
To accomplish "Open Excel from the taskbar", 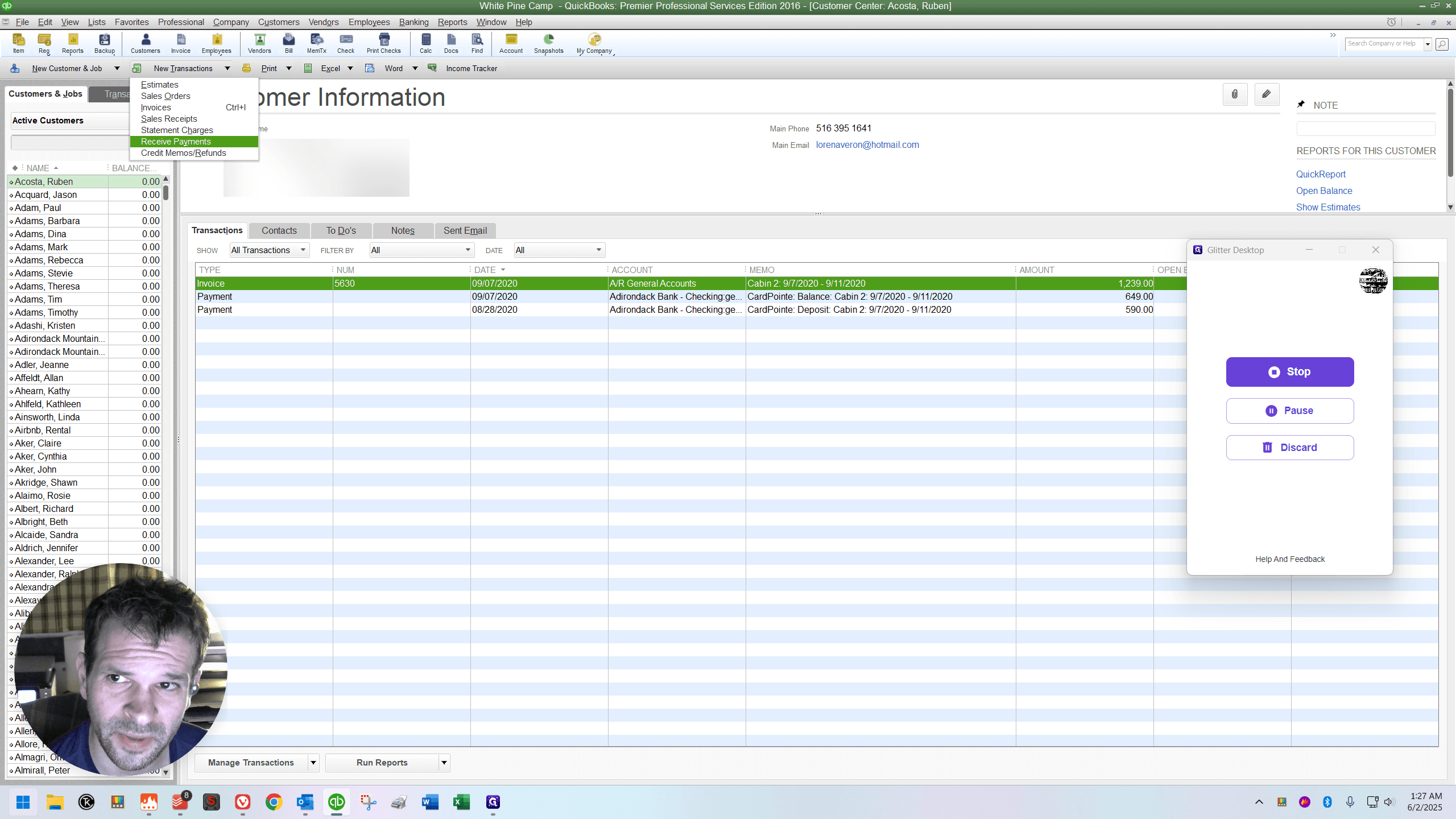I will click(461, 802).
